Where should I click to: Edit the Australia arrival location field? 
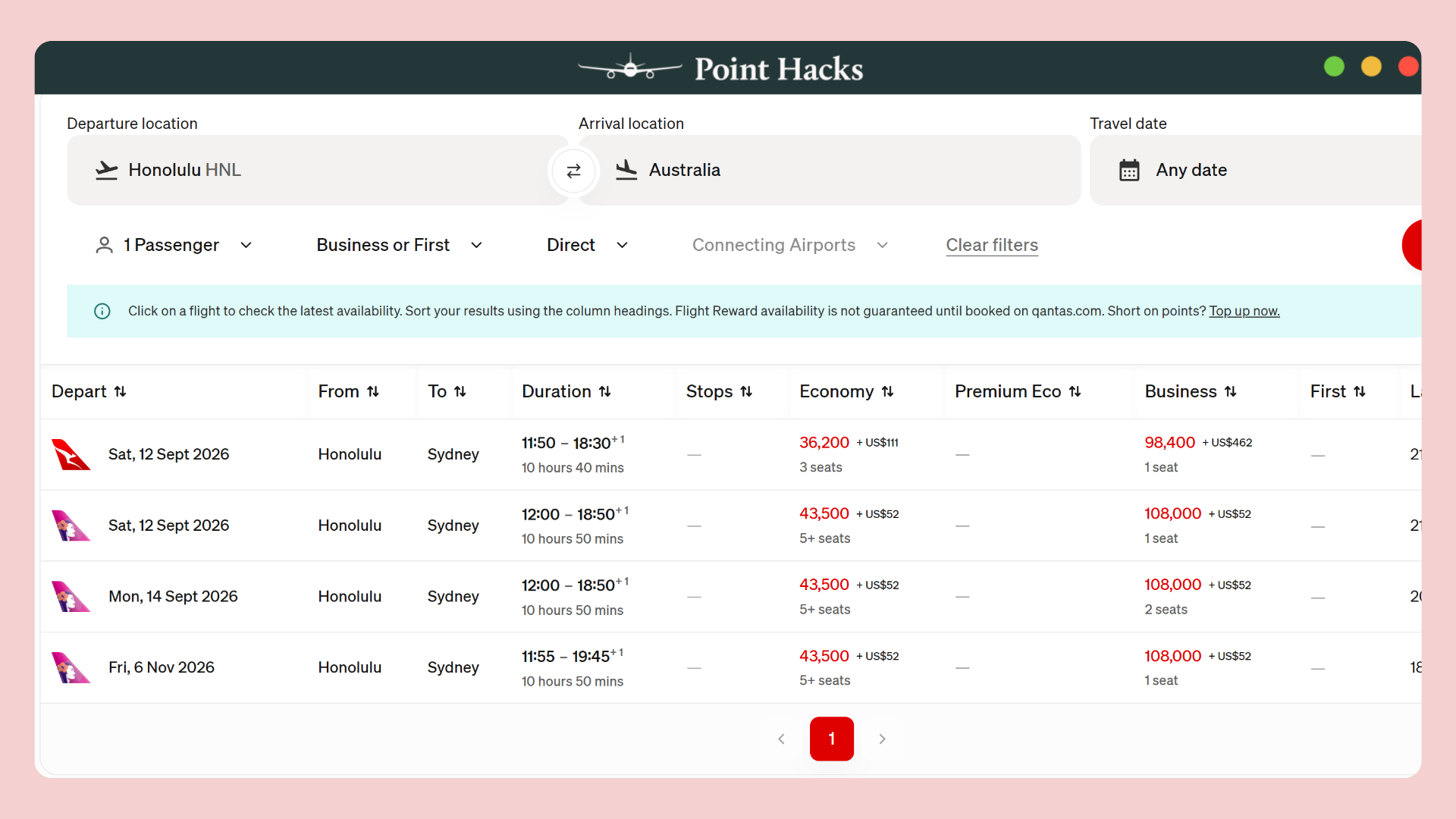(830, 170)
